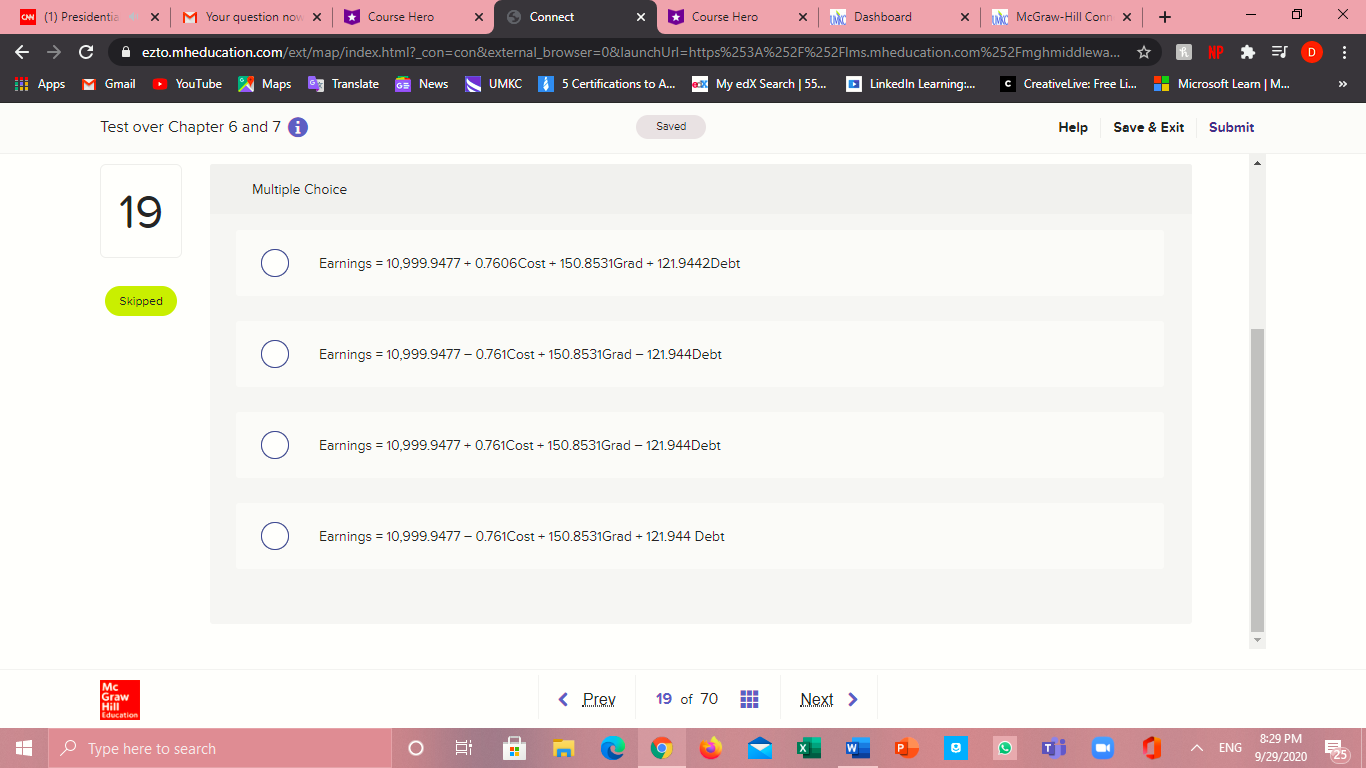Viewport: 1366px width, 768px height.
Task: Close the CNN Presidential tab
Action: [155, 17]
